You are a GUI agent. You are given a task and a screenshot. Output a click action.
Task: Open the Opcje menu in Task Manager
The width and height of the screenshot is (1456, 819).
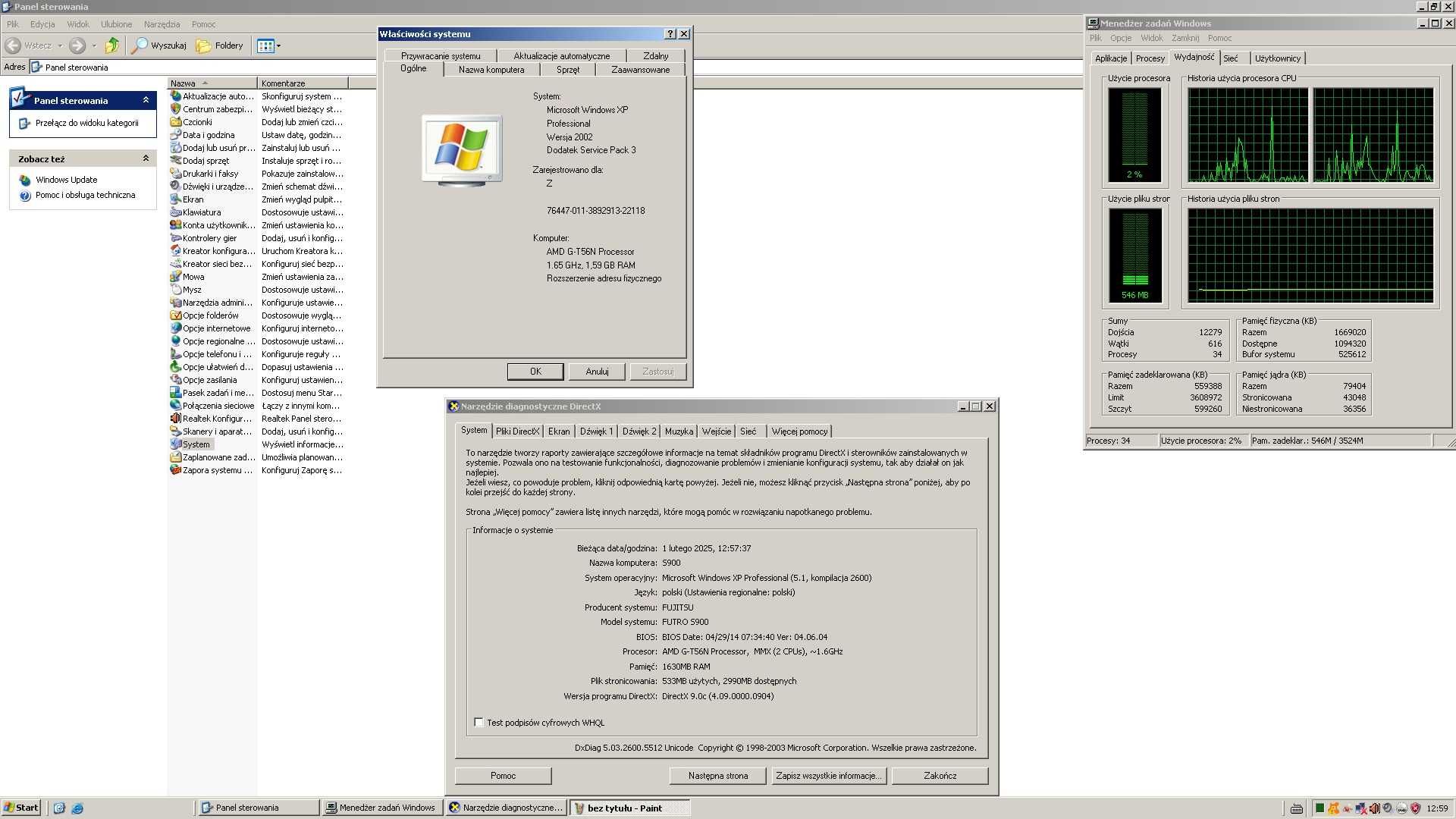[x=1121, y=38]
